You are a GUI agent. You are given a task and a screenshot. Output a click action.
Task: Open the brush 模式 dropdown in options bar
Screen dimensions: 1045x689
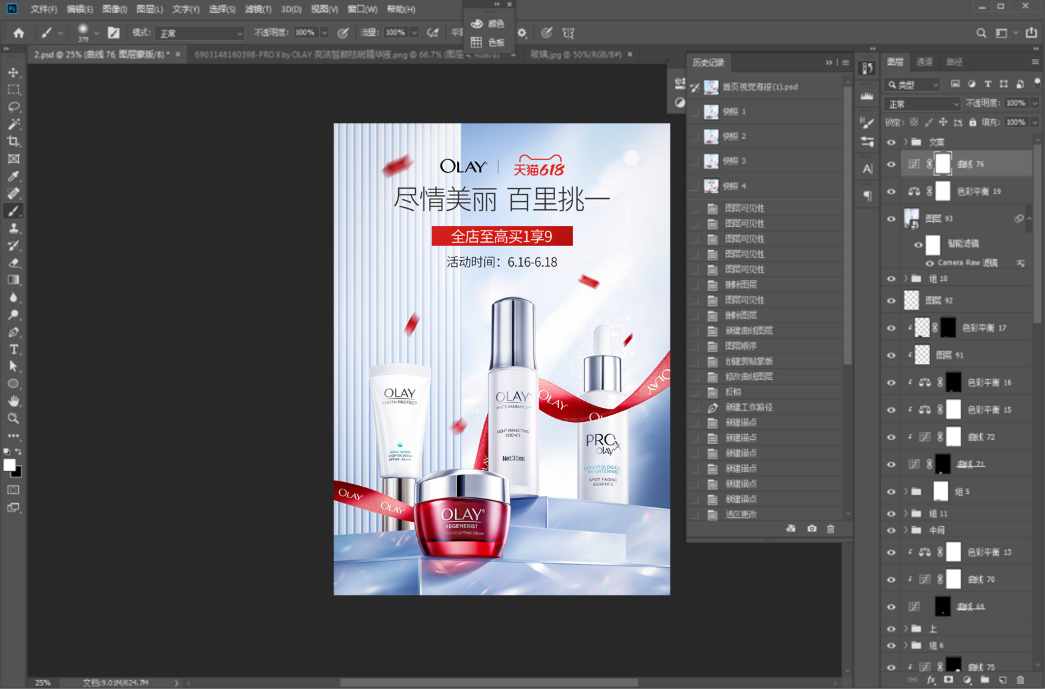point(201,33)
